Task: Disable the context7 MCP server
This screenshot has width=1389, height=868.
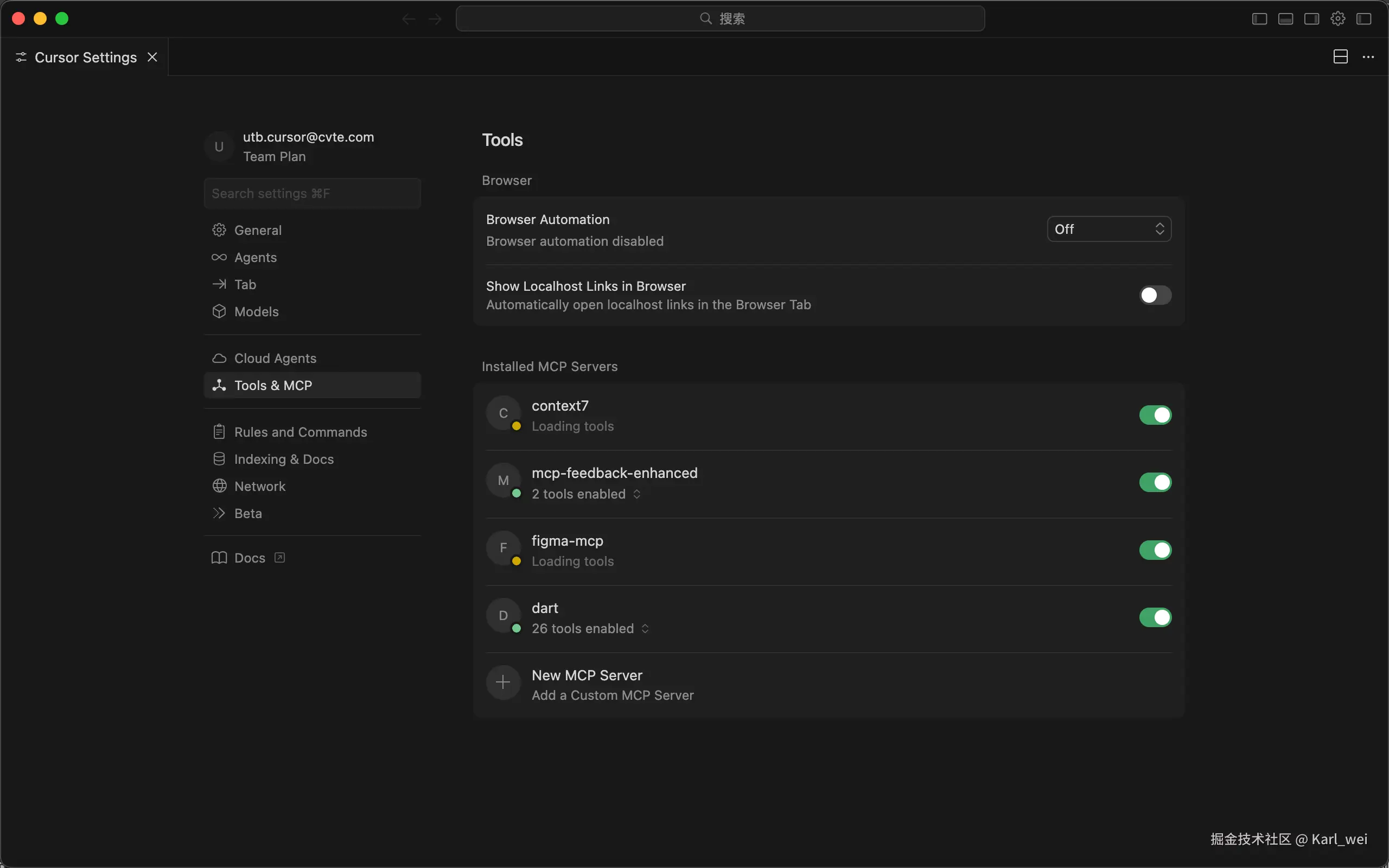Action: 1154,415
